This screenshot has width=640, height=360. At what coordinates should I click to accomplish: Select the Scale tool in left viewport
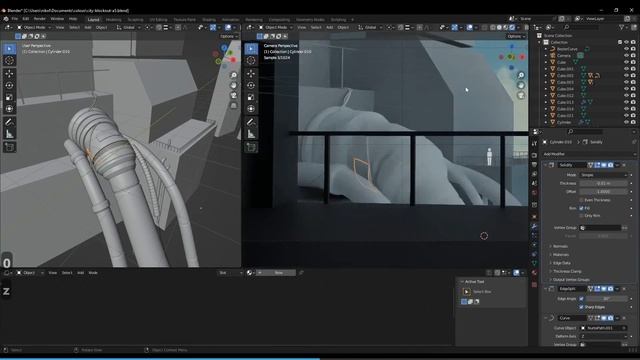coord(9,97)
